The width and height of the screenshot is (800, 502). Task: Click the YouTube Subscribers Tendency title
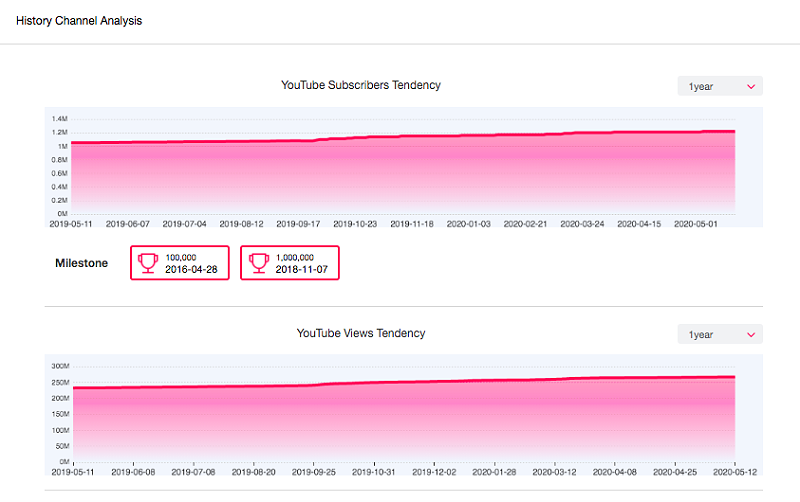(361, 85)
